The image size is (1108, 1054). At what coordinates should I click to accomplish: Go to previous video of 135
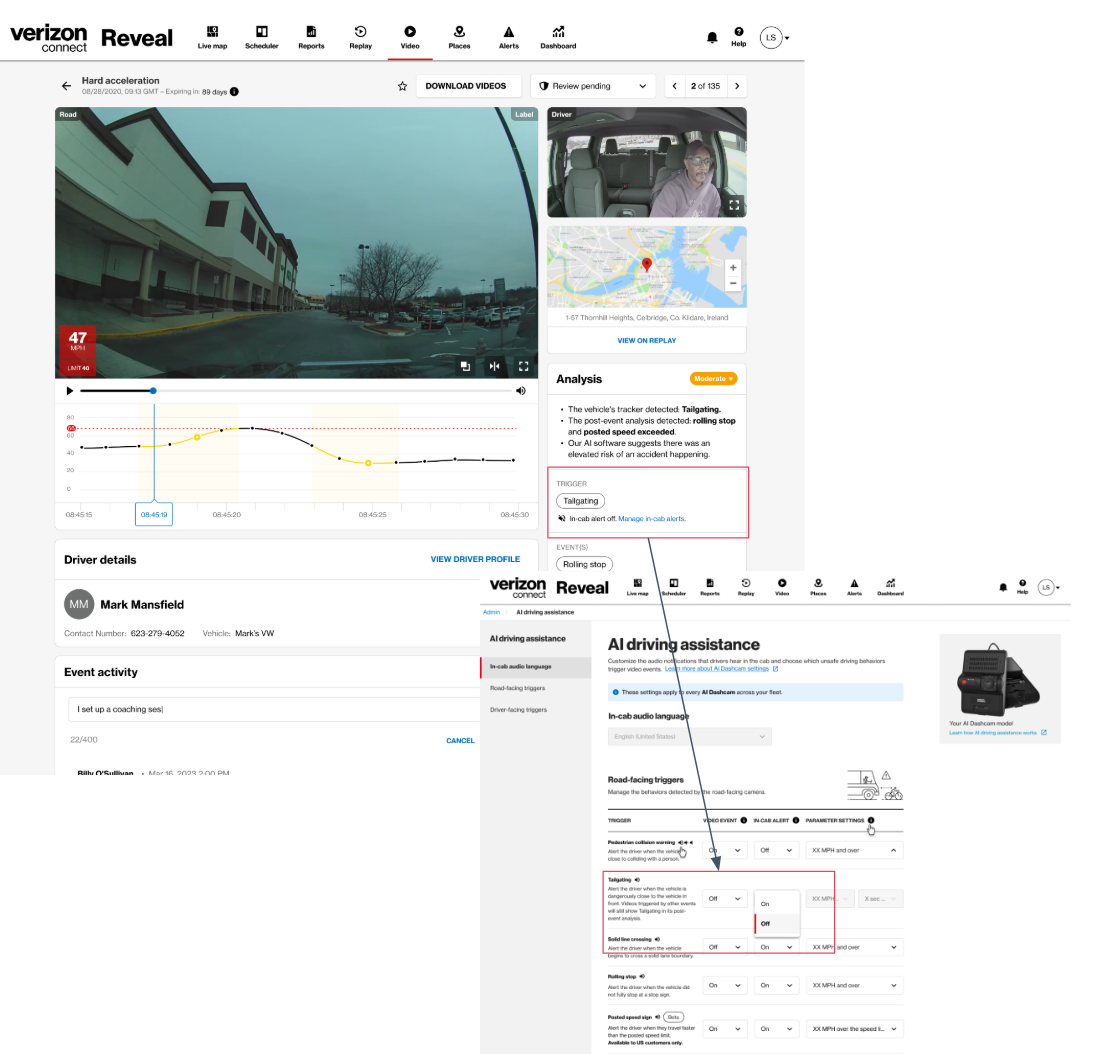pos(675,86)
